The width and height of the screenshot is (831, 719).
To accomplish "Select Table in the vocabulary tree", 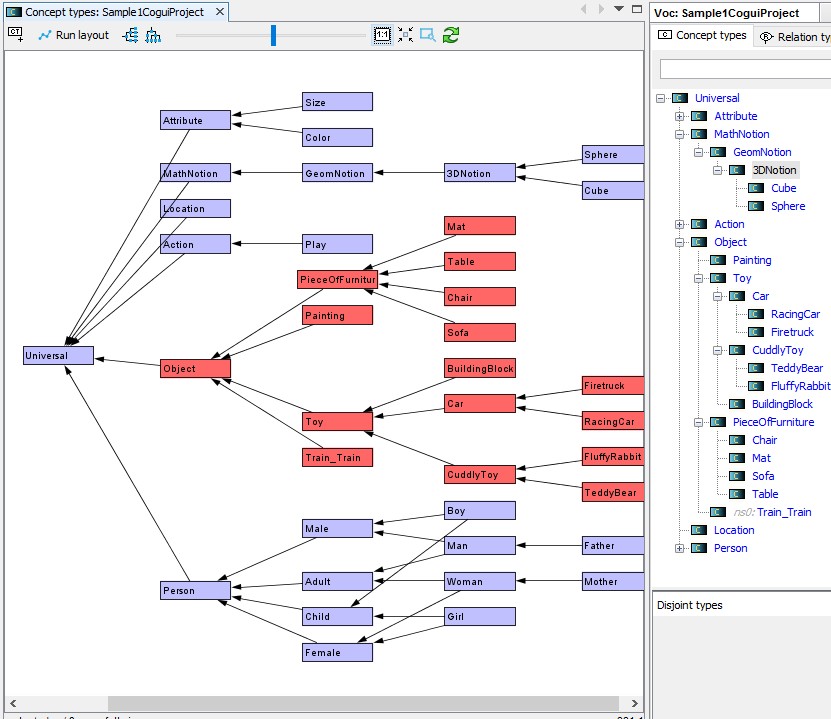I will (x=765, y=494).
